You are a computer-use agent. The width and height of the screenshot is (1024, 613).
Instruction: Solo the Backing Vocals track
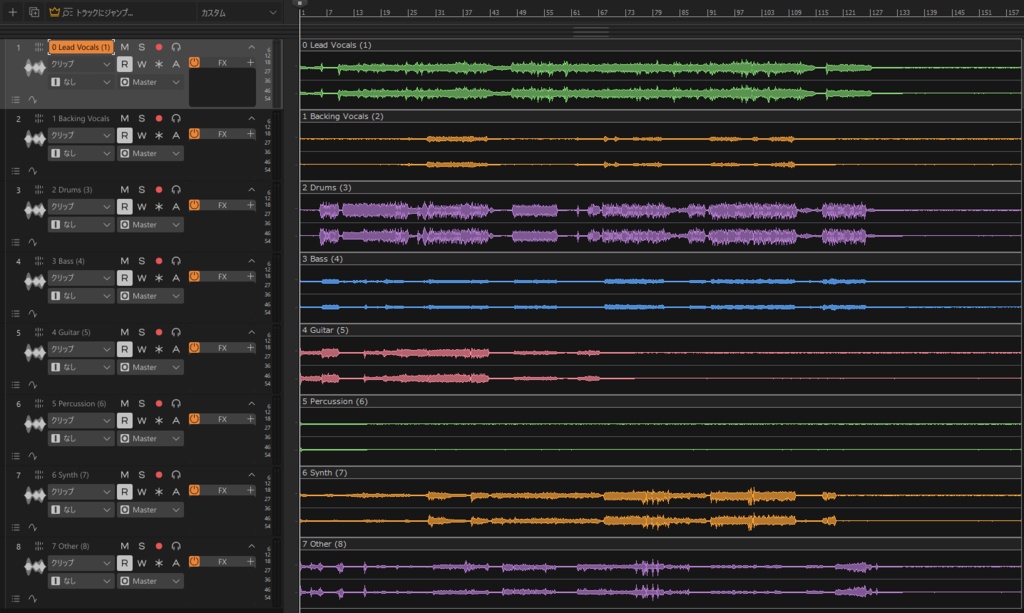coord(142,118)
